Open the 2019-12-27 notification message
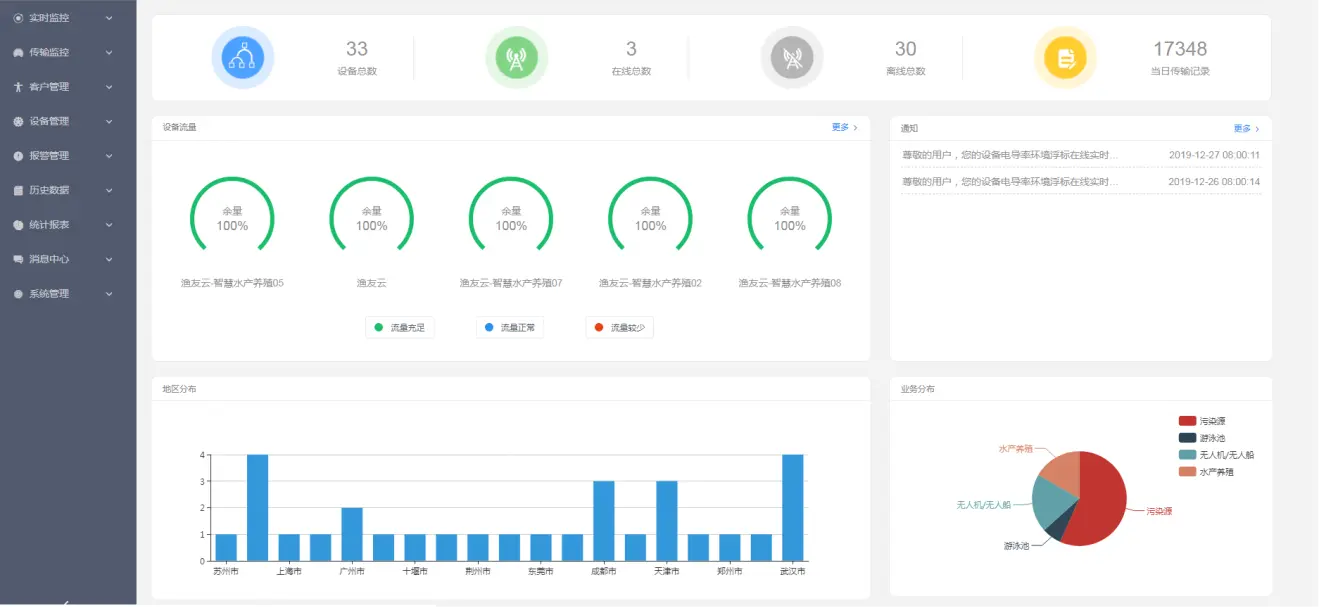The image size is (1319, 608). tap(1009, 155)
